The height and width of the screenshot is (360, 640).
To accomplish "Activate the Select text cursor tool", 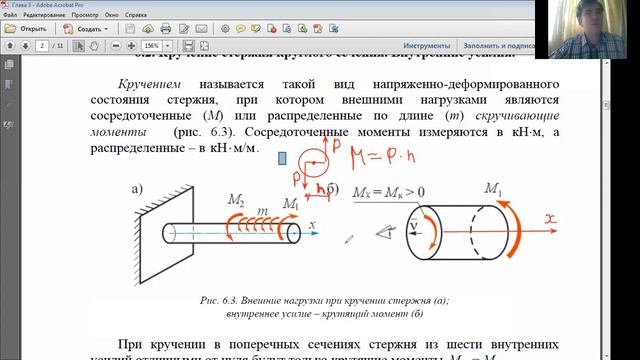I will pyautogui.click(x=78, y=46).
